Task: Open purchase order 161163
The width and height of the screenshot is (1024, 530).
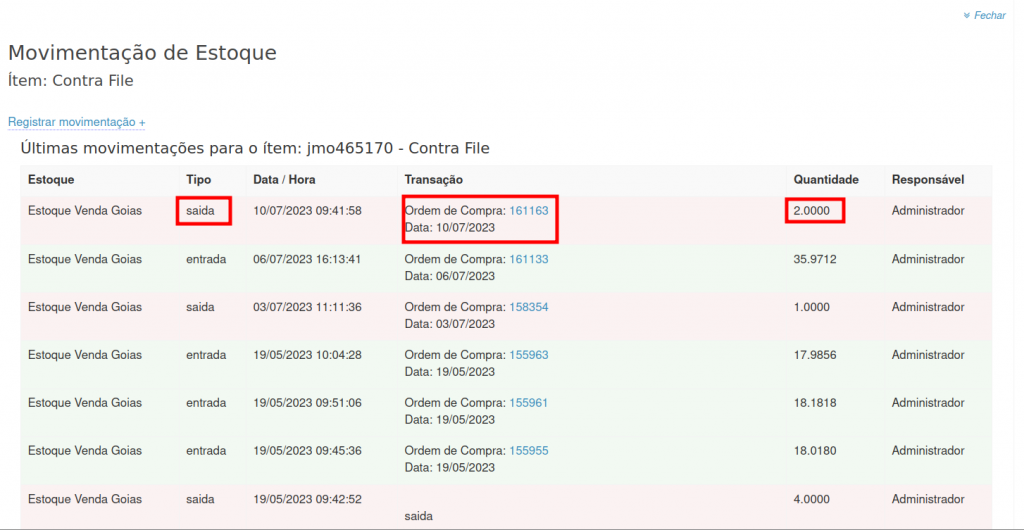Action: pyautogui.click(x=529, y=211)
